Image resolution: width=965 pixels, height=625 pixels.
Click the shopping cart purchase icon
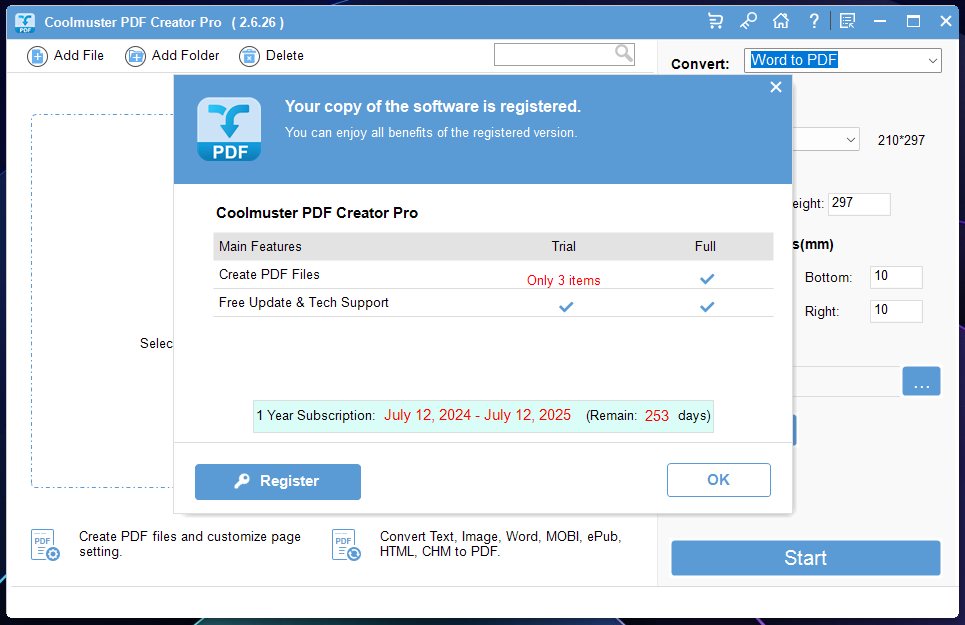(715, 21)
